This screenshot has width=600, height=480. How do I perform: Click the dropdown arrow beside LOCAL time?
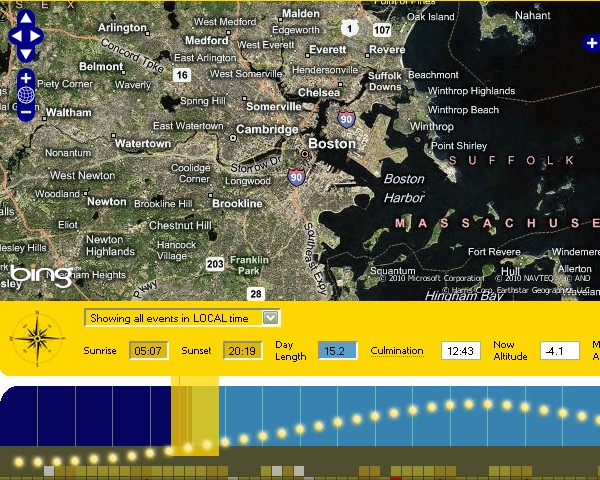point(269,318)
